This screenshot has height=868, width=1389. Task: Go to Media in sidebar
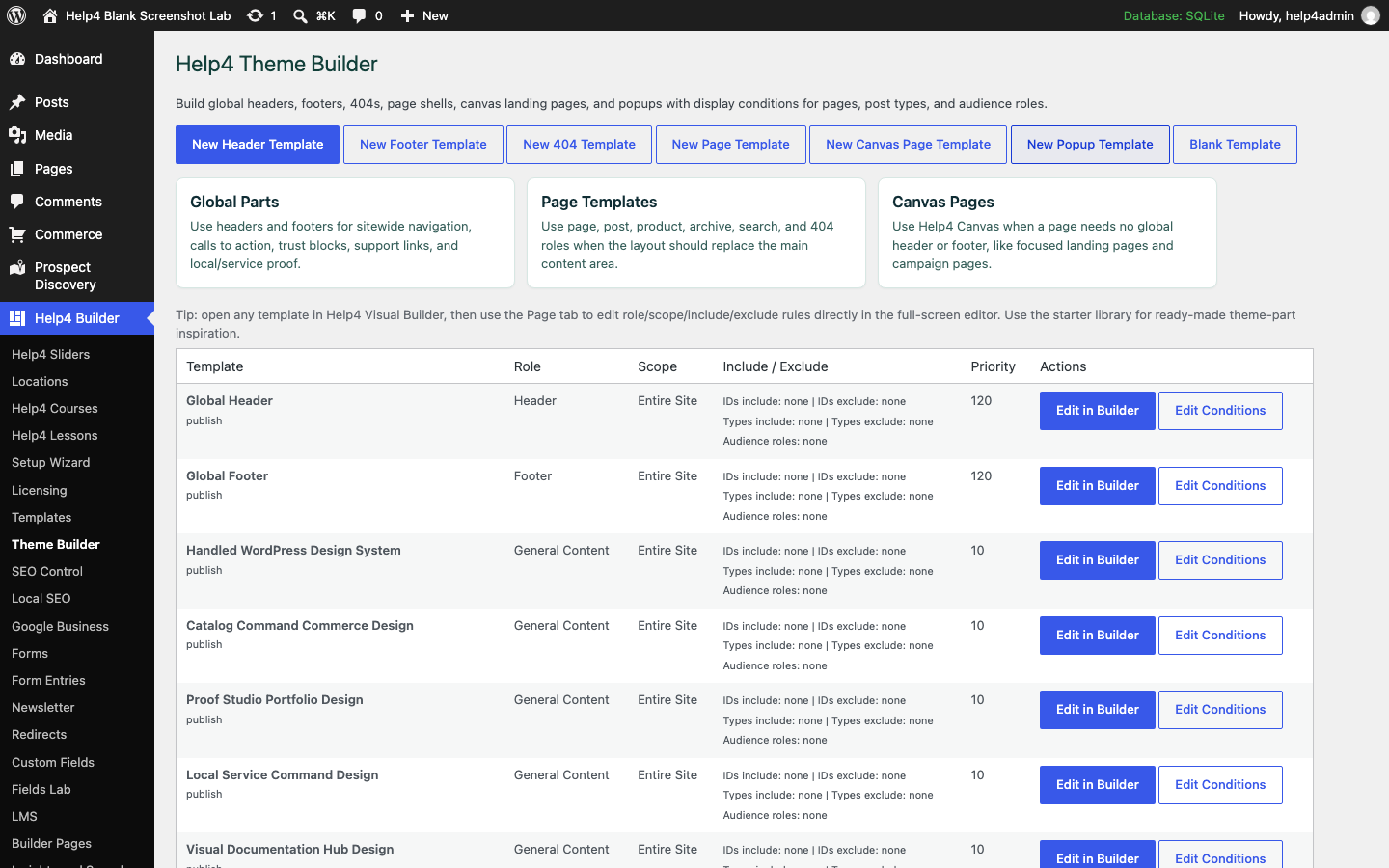click(77, 135)
